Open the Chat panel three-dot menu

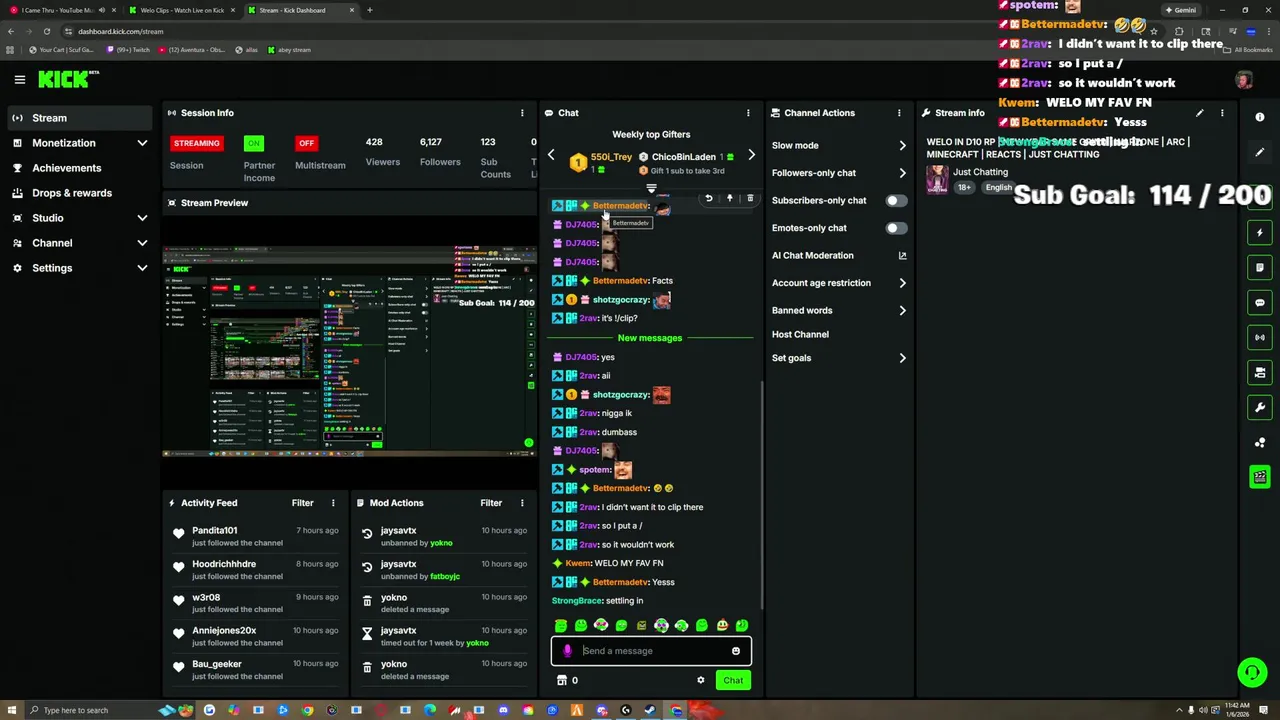click(748, 113)
